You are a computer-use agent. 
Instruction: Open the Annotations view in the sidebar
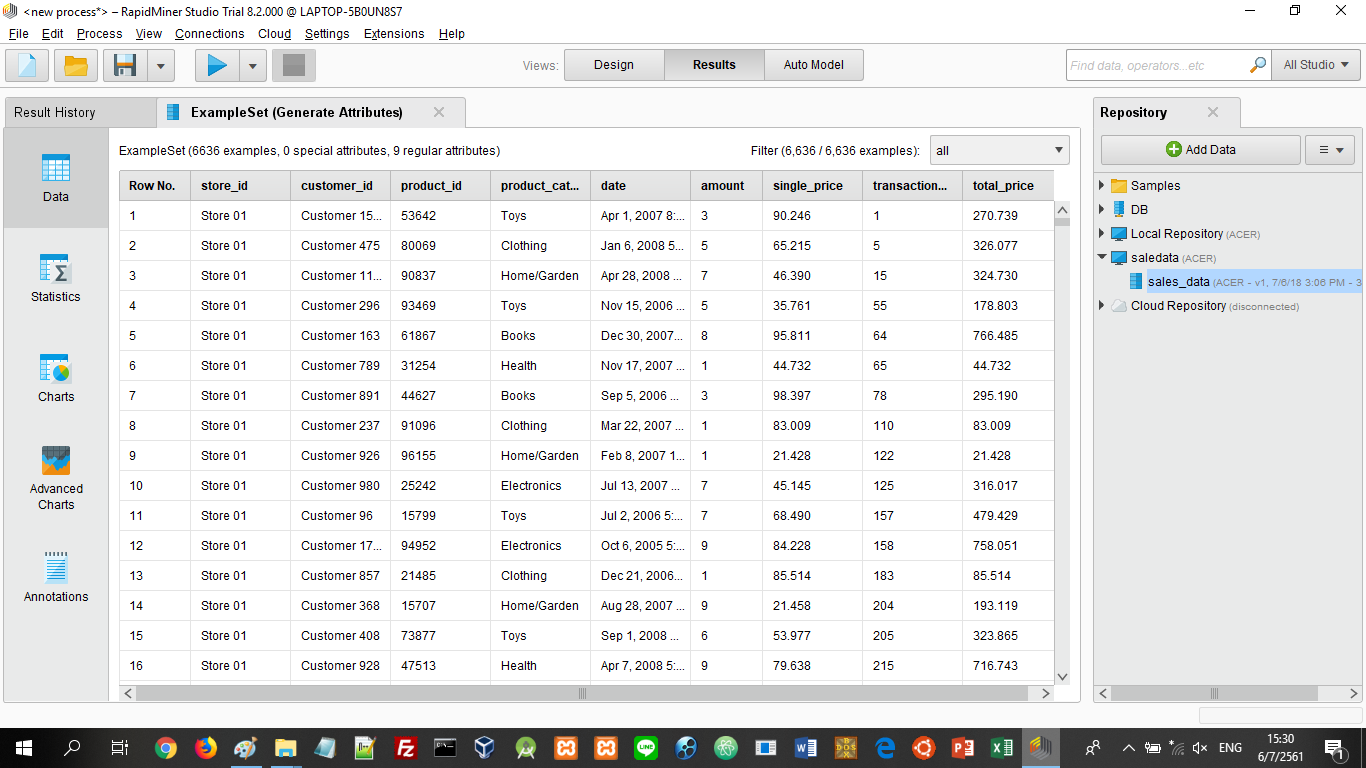pyautogui.click(x=56, y=578)
